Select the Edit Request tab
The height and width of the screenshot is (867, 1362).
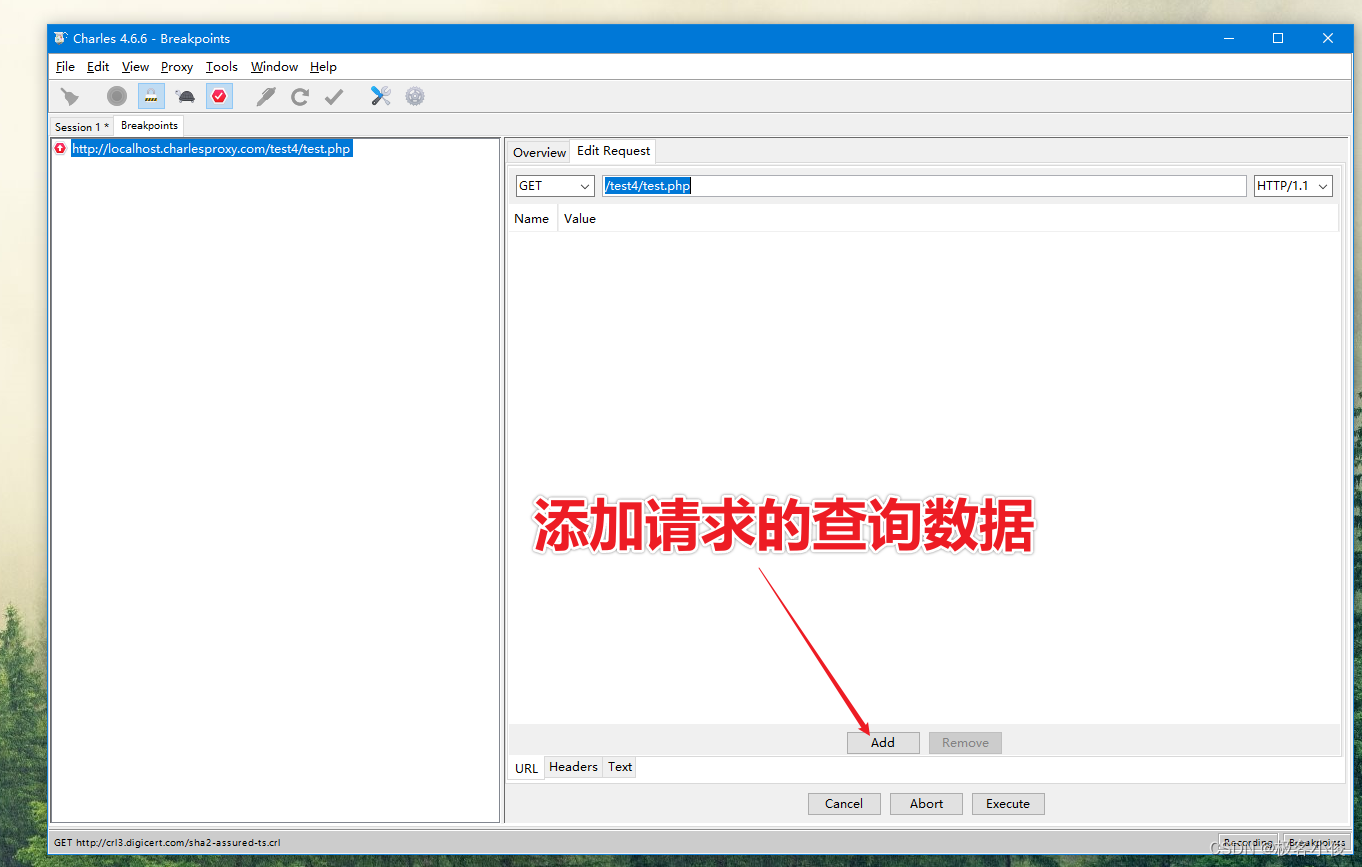point(613,151)
